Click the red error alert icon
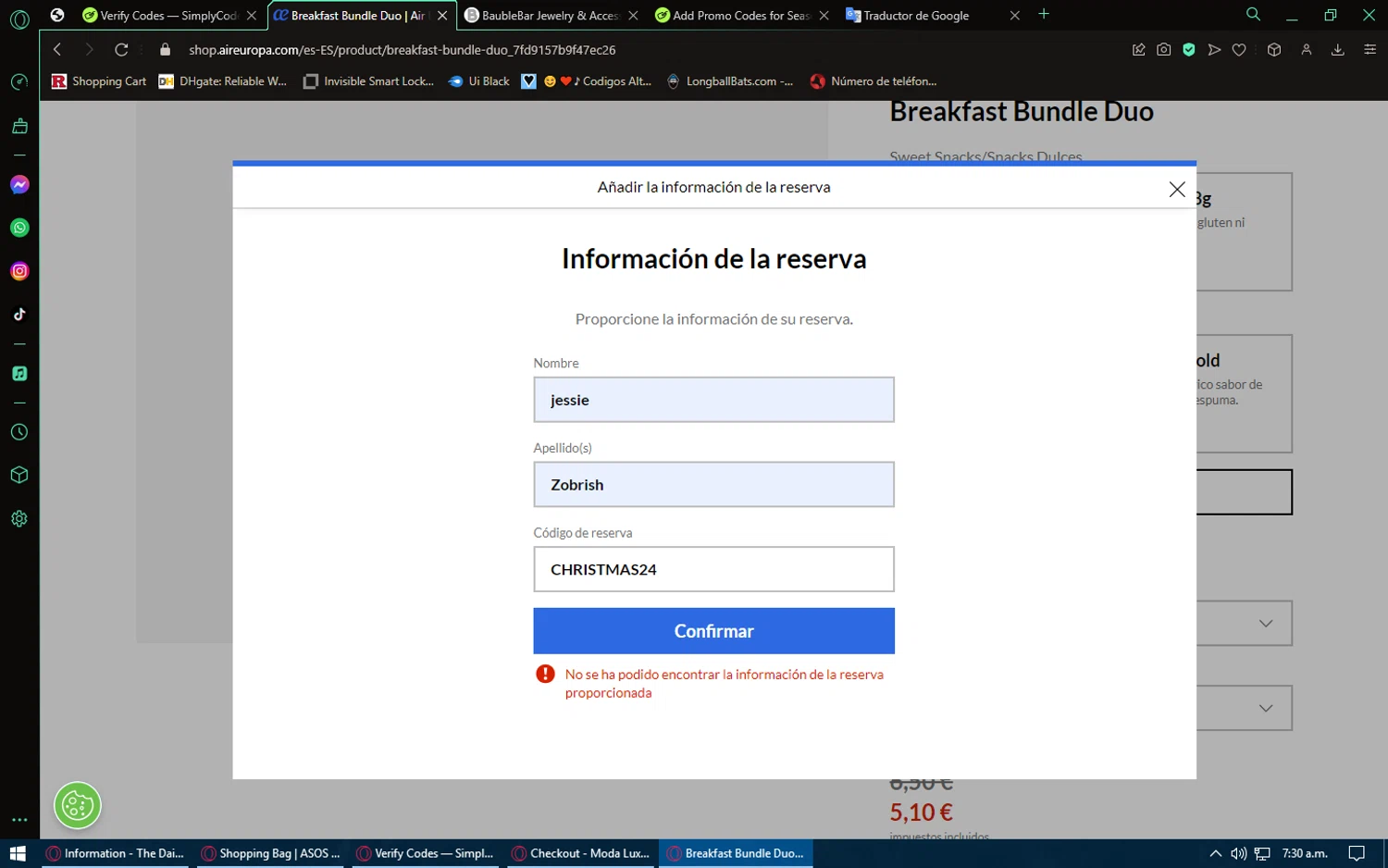 pos(545,674)
